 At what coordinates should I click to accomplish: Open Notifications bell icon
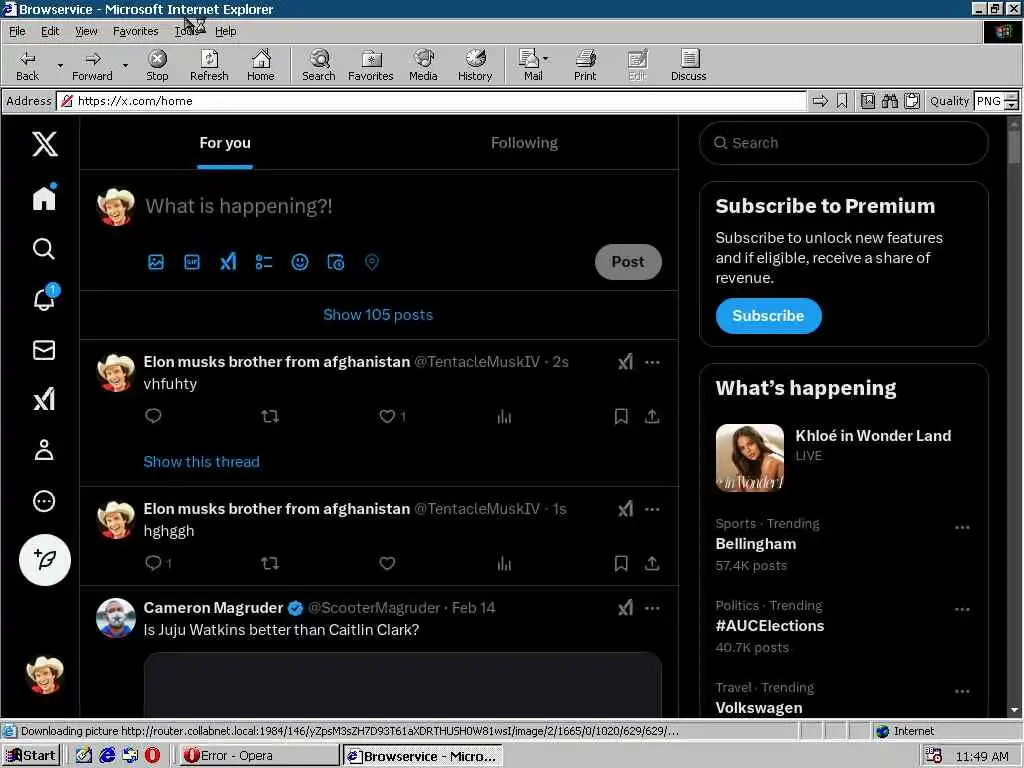[44, 298]
